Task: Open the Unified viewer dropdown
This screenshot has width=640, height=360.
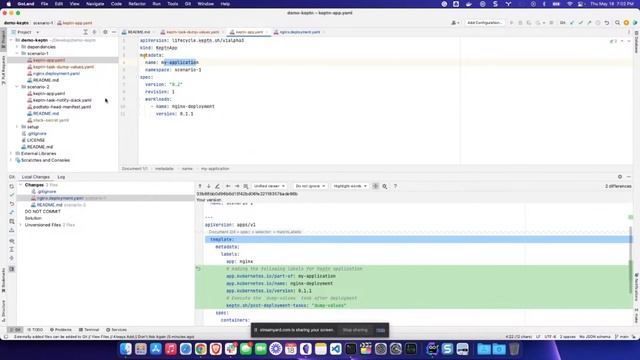Action: [x=269, y=186]
